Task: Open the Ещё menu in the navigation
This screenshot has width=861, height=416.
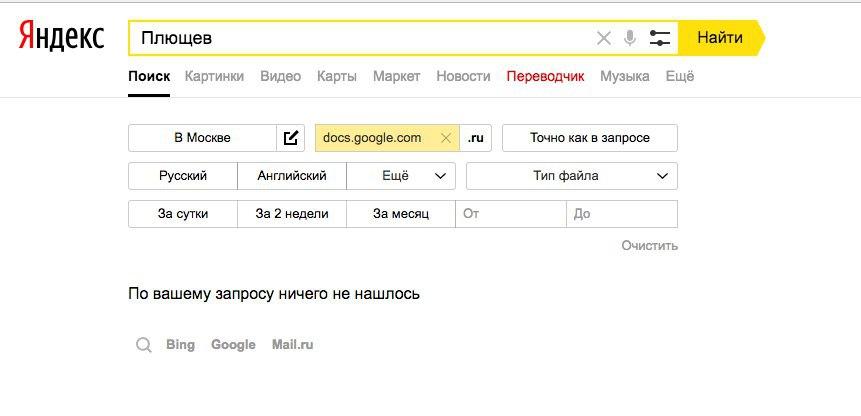Action: click(679, 76)
